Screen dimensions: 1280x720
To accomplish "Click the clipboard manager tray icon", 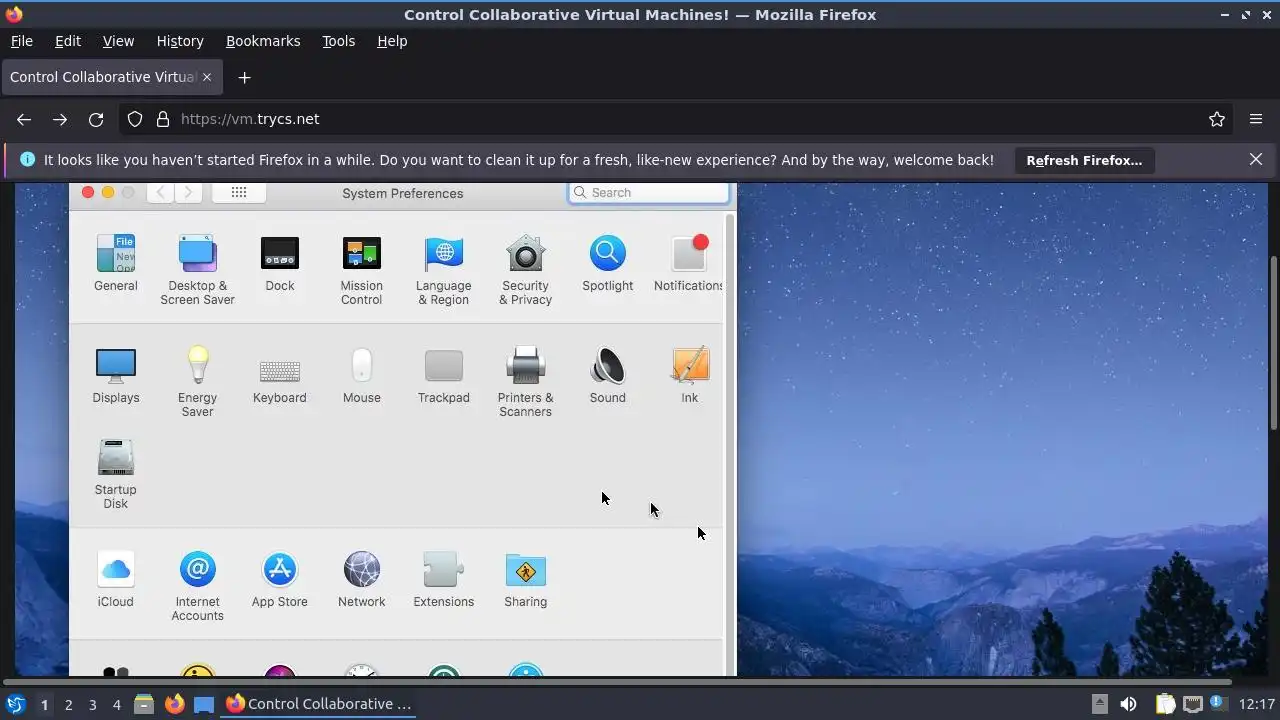I will click(x=1165, y=704).
